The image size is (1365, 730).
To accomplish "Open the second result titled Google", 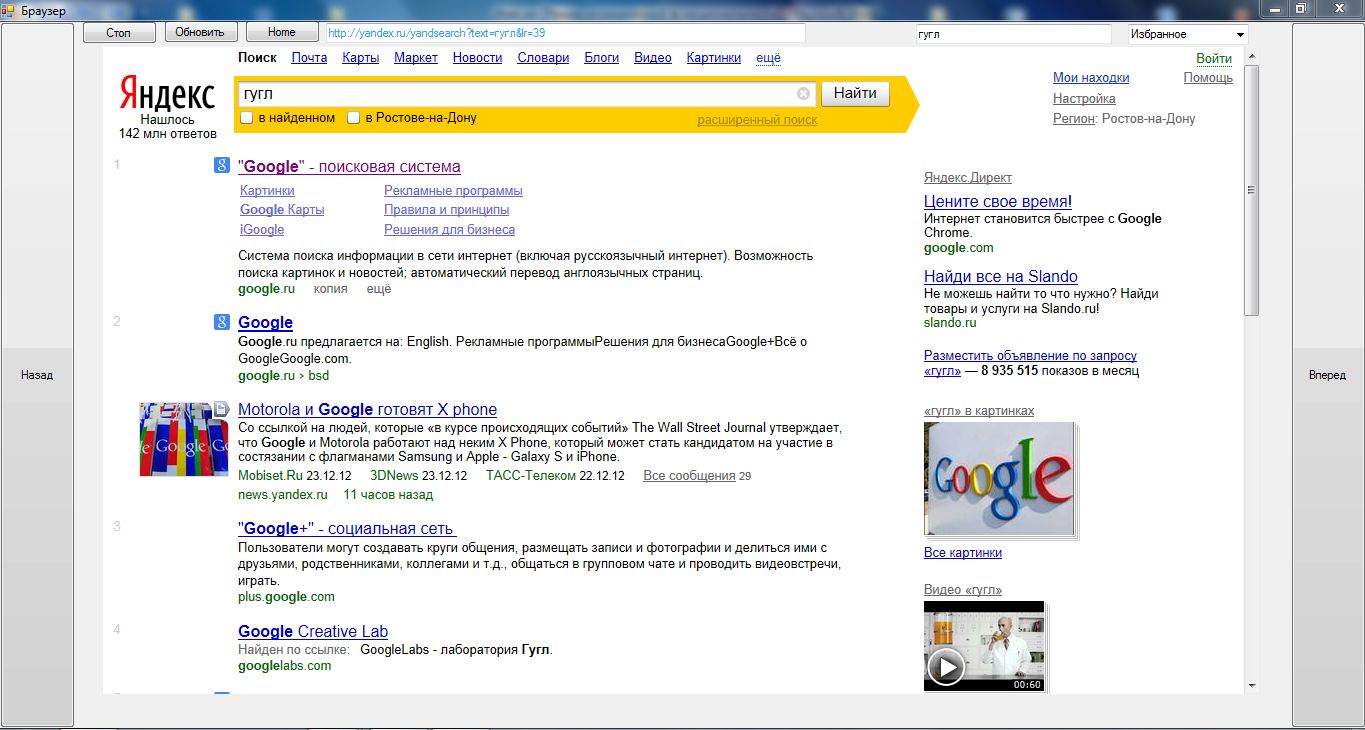I will coord(265,323).
